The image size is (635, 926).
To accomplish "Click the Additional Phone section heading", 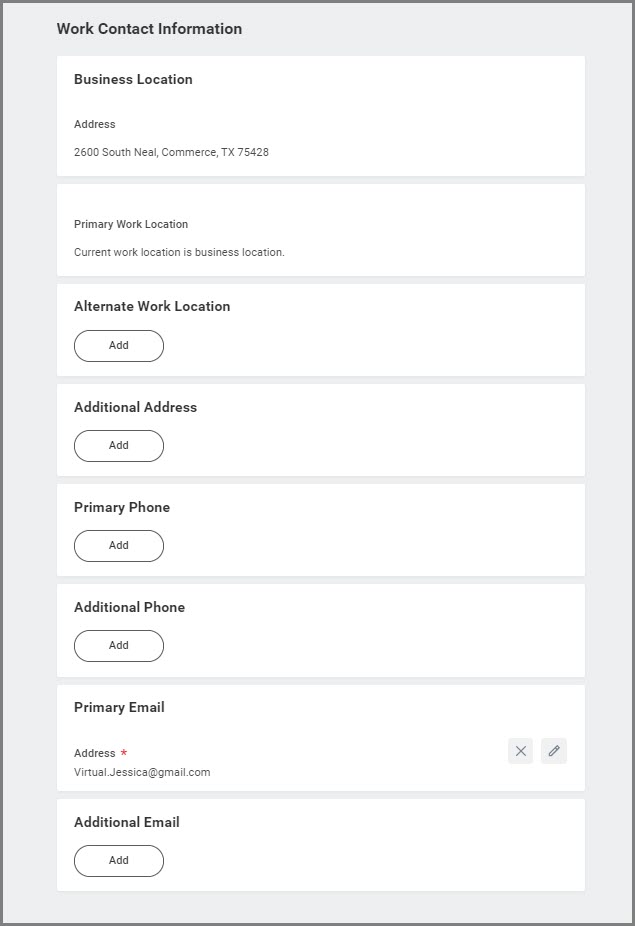I will (129, 608).
